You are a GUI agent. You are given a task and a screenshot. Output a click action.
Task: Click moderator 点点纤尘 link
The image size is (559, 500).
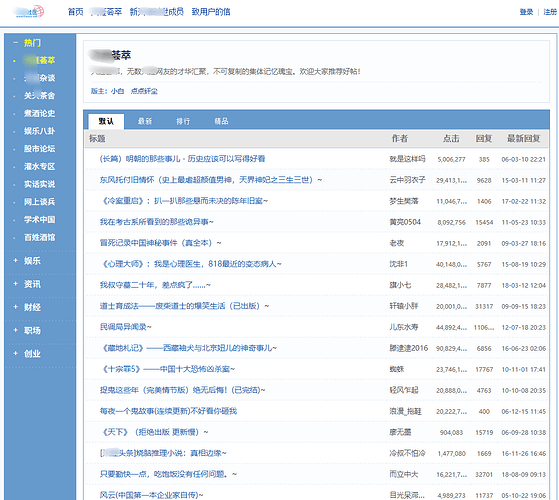coord(144,91)
